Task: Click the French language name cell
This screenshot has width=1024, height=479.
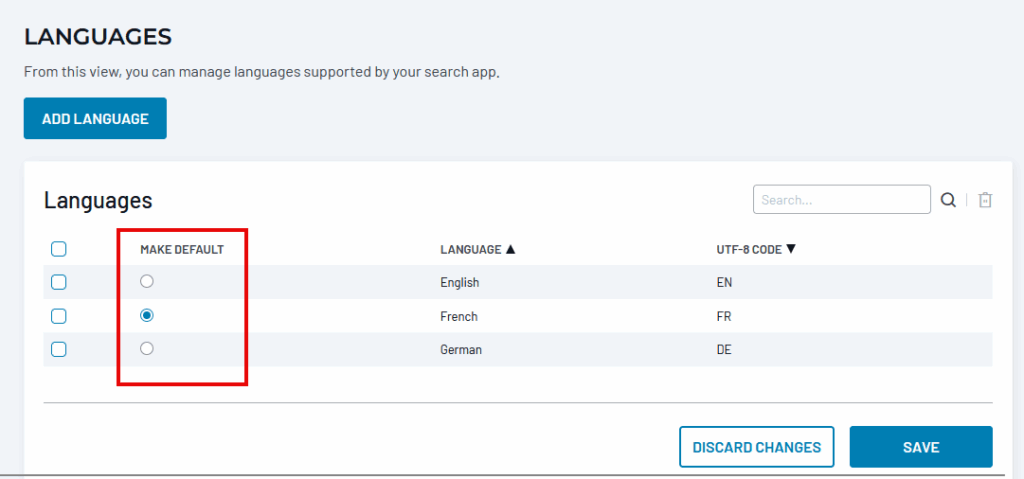Action: click(x=458, y=316)
